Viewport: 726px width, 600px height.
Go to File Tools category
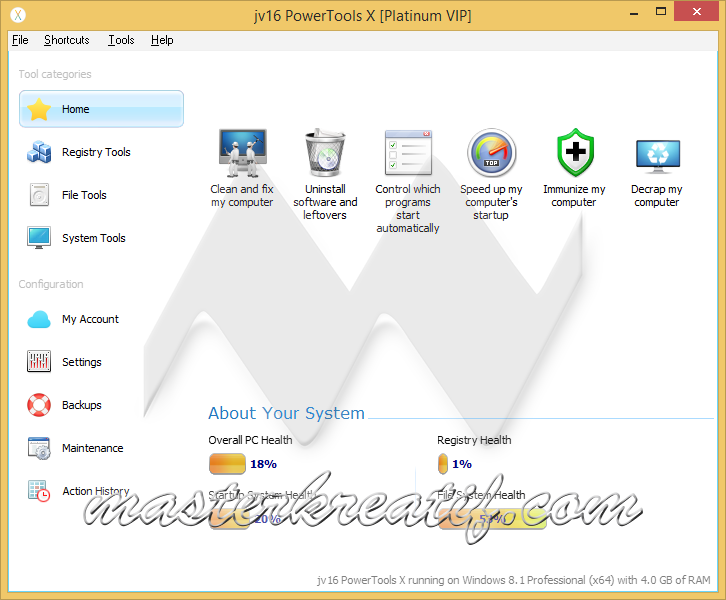[84, 195]
